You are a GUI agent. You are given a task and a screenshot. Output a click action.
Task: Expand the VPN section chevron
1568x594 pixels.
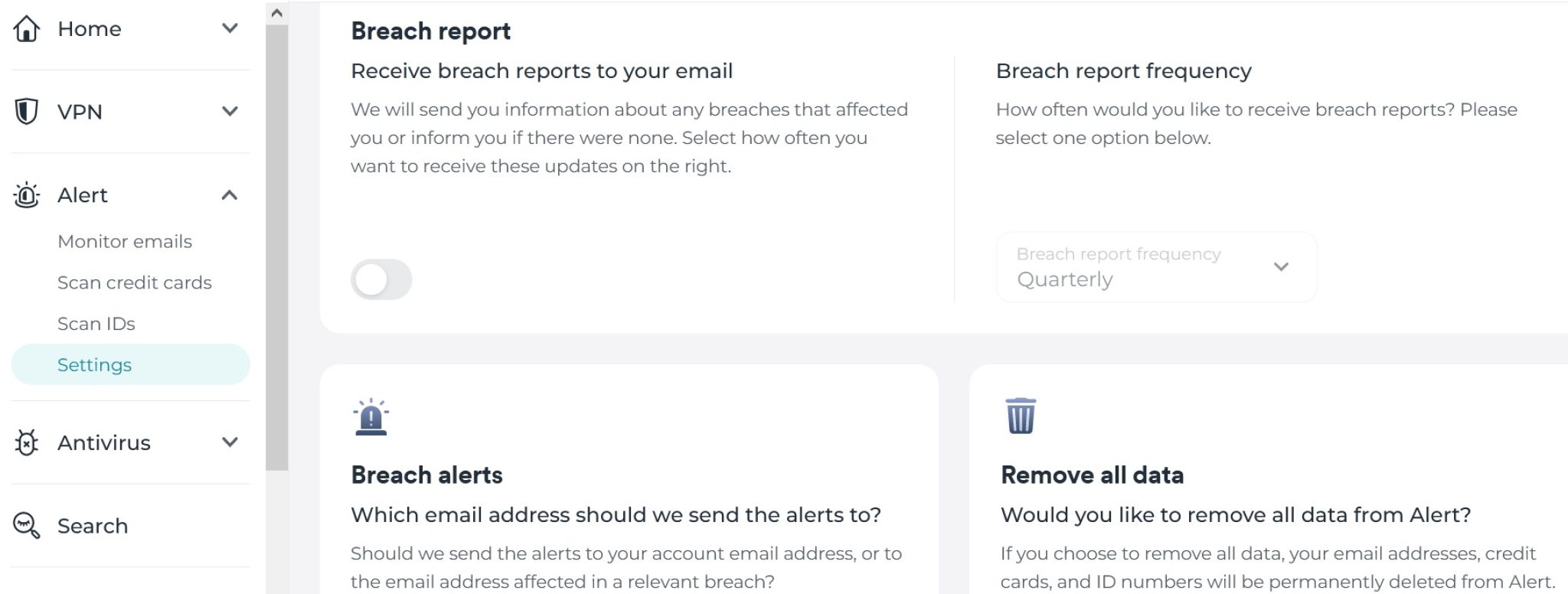point(230,112)
